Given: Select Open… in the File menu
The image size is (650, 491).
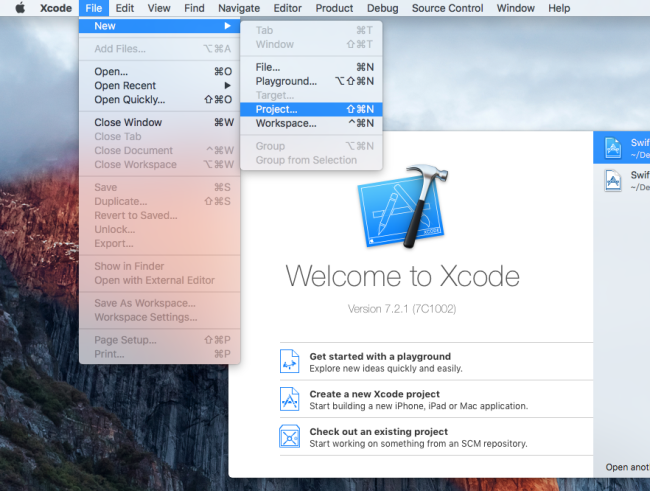Looking at the screenshot, I should point(160,71).
